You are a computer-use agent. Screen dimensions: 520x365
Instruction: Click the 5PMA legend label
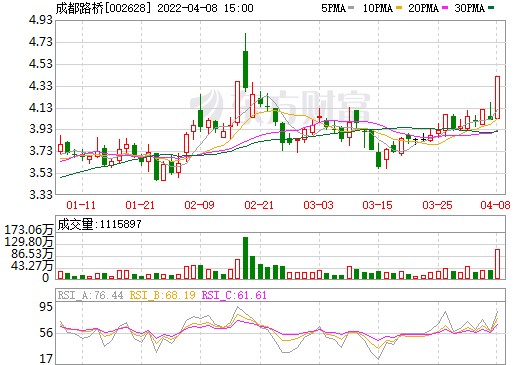(x=333, y=8)
